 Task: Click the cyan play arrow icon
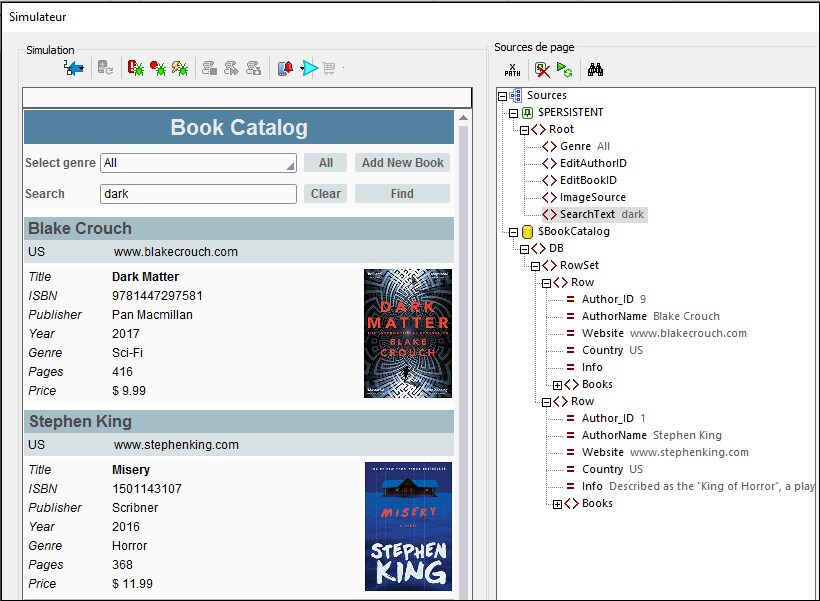(x=310, y=68)
